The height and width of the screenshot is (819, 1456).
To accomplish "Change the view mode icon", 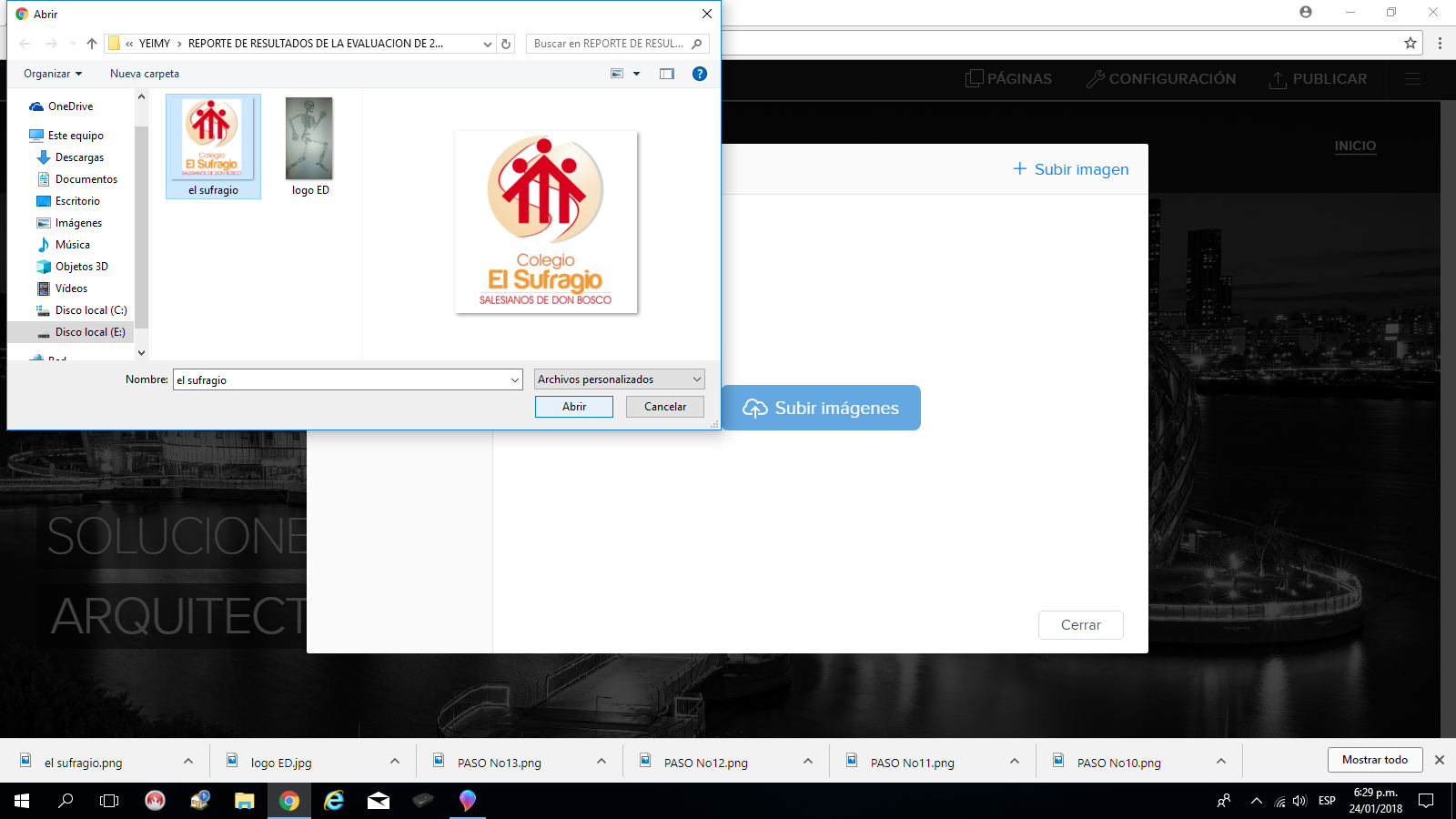I will (x=617, y=74).
